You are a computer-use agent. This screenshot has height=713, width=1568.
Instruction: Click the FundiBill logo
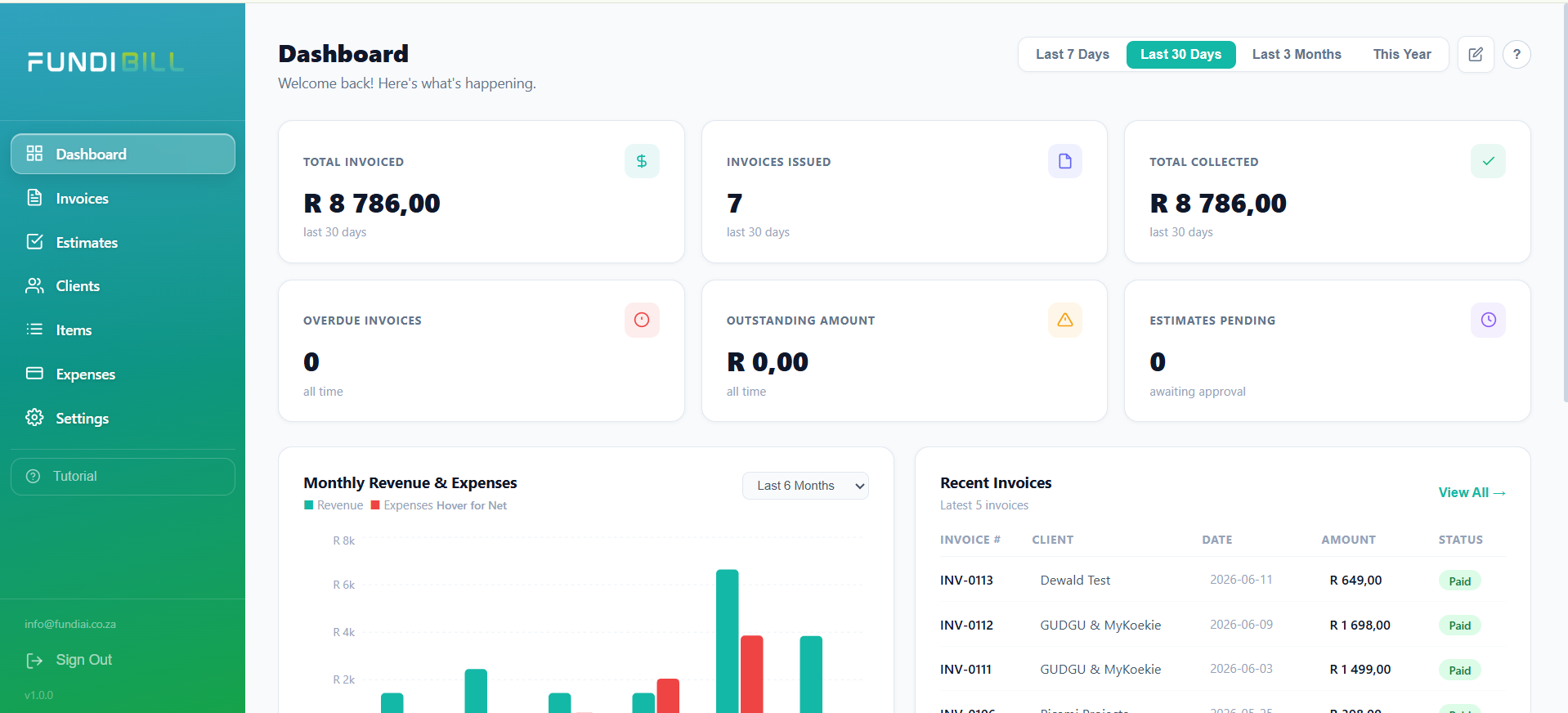tap(105, 62)
